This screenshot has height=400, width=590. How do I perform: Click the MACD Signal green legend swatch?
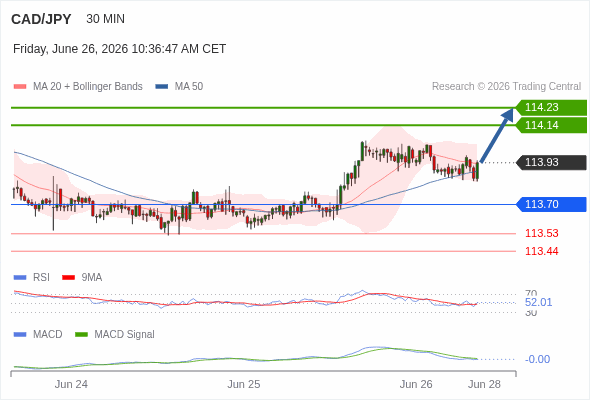(x=81, y=335)
